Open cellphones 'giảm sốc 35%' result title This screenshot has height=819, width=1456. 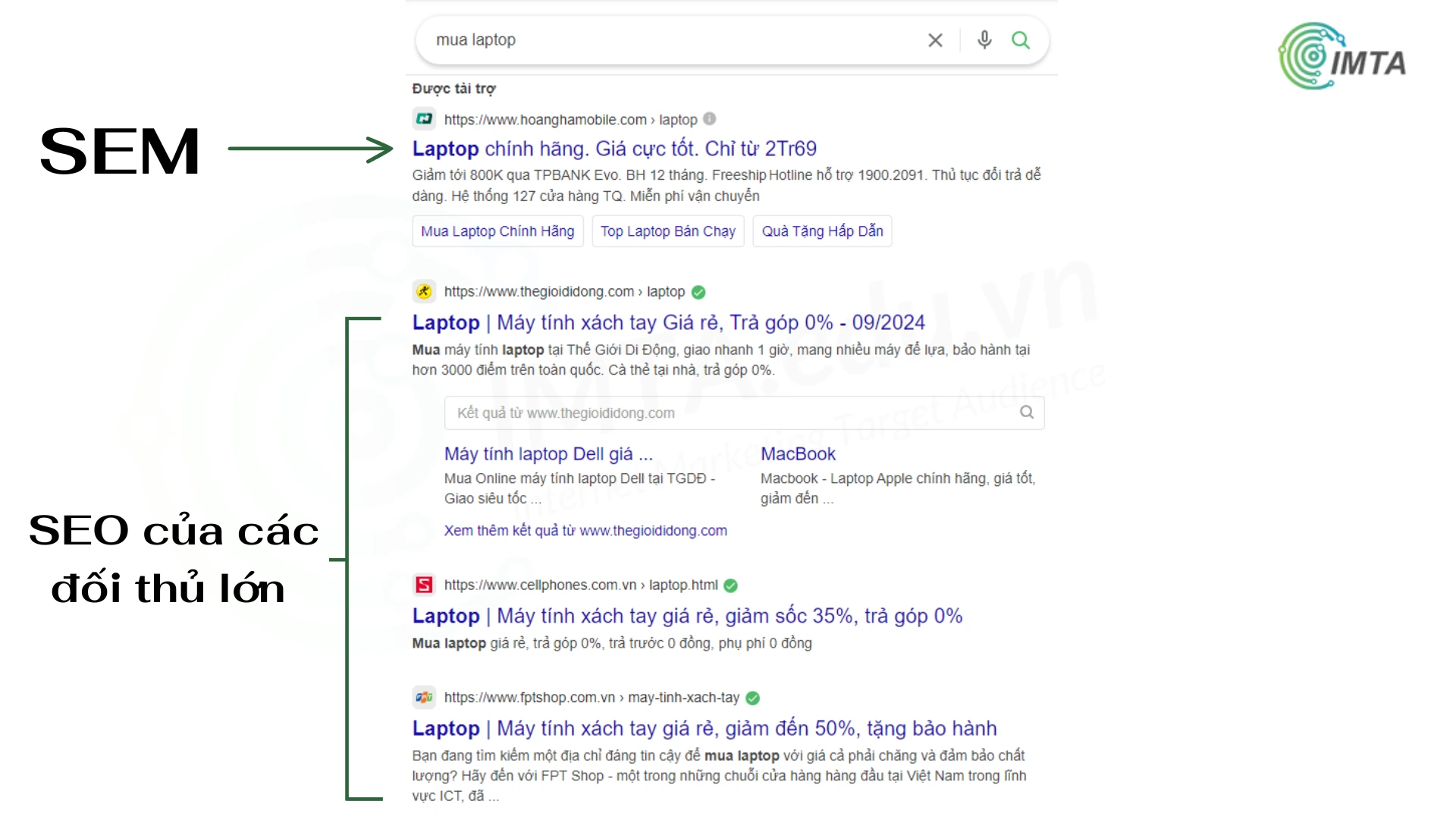click(687, 616)
